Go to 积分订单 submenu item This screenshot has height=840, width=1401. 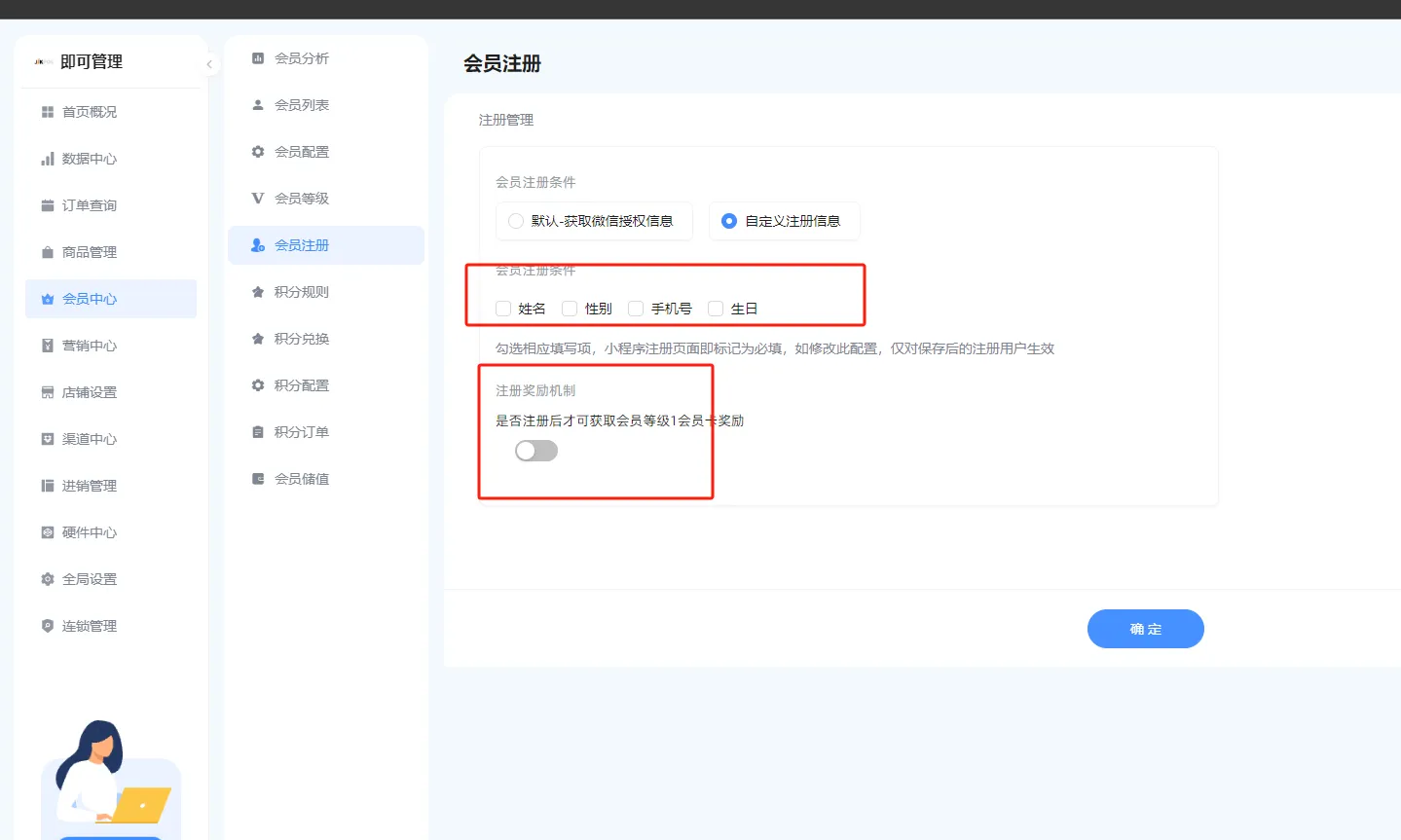click(x=302, y=432)
